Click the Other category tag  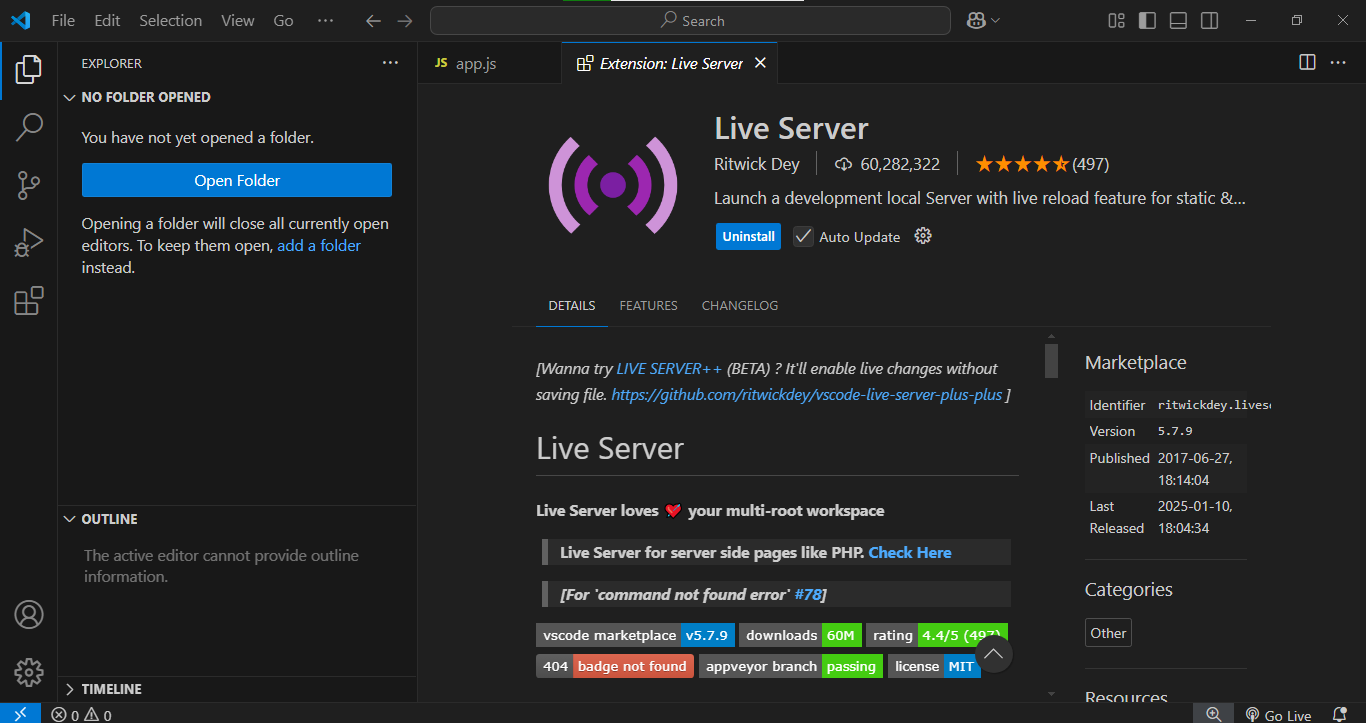coord(1108,632)
